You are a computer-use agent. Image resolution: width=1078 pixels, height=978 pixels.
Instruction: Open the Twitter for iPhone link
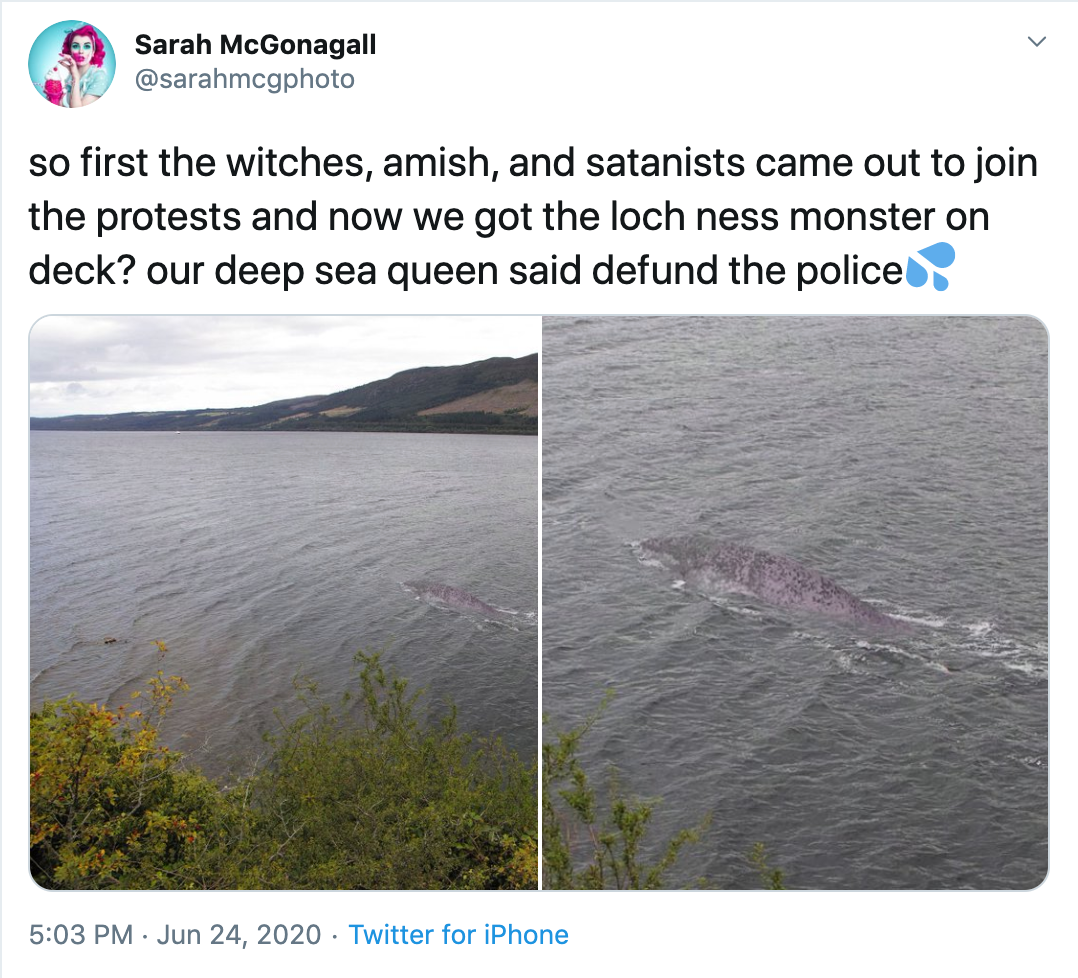(459, 935)
